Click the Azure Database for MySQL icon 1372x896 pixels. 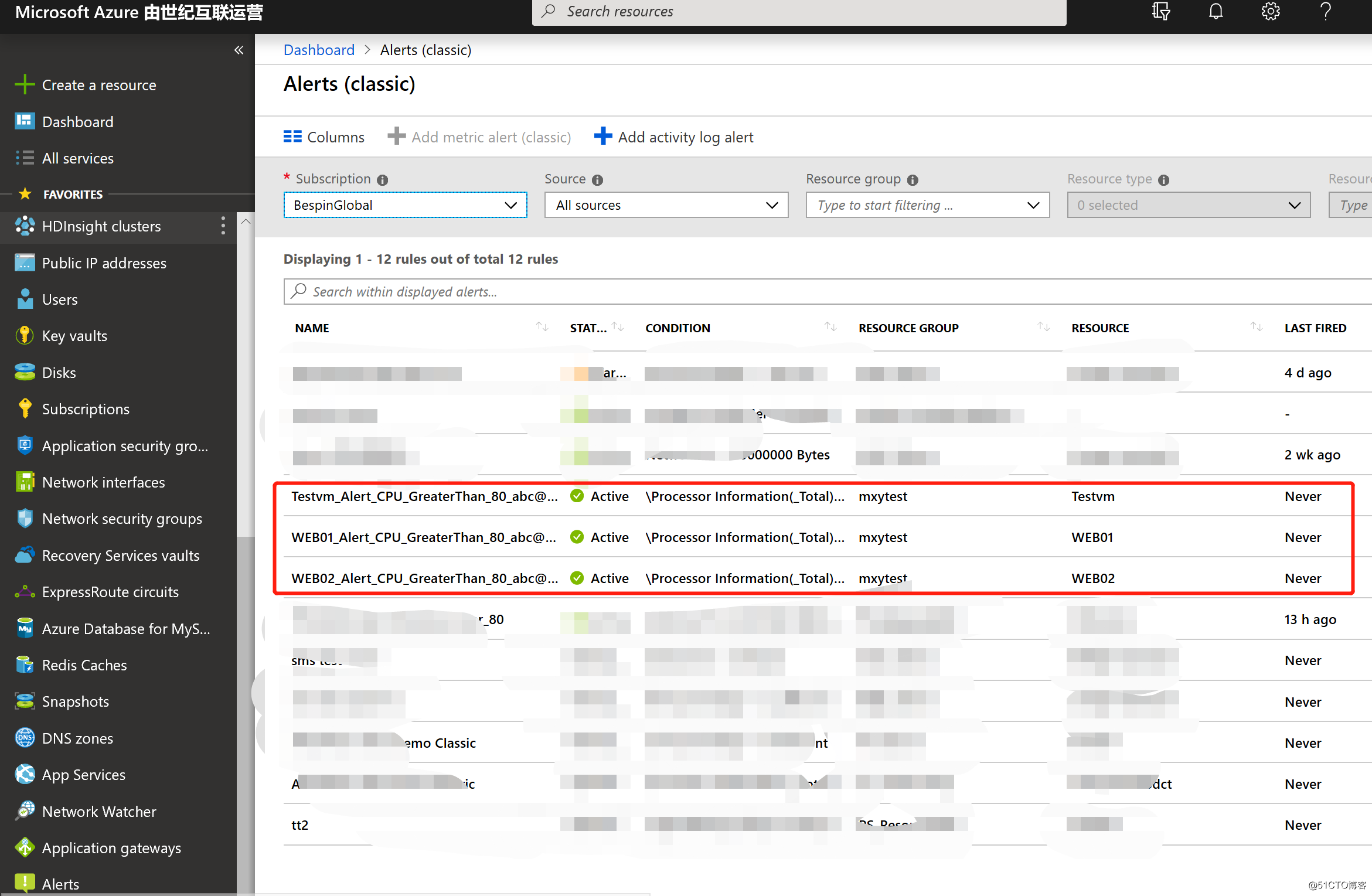coord(25,628)
